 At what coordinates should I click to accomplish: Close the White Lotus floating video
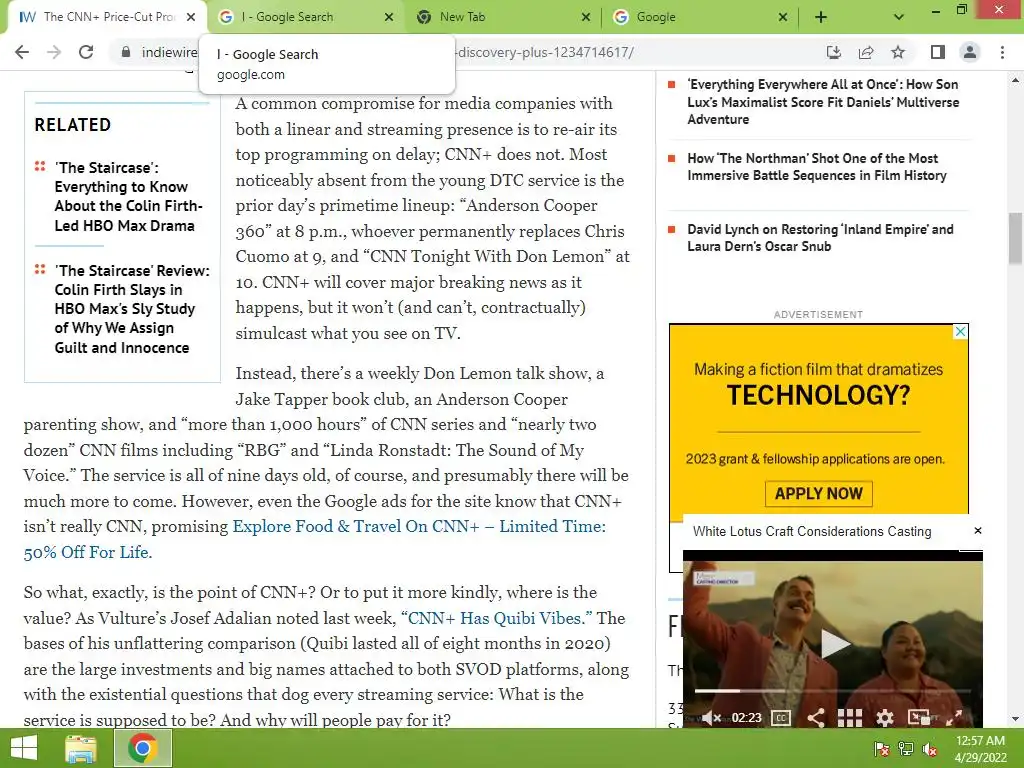pyautogui.click(x=978, y=531)
